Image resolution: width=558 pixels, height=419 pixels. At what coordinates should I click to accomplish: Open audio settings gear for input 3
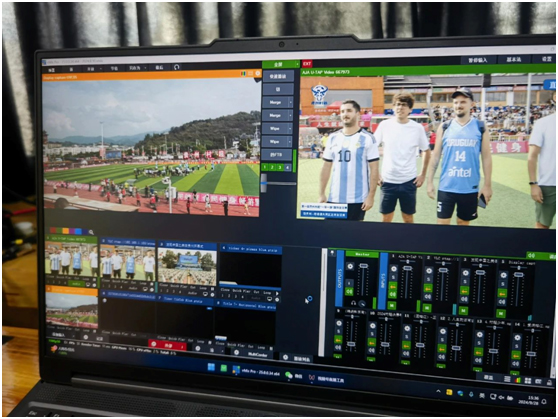pyautogui.click(x=465, y=273)
